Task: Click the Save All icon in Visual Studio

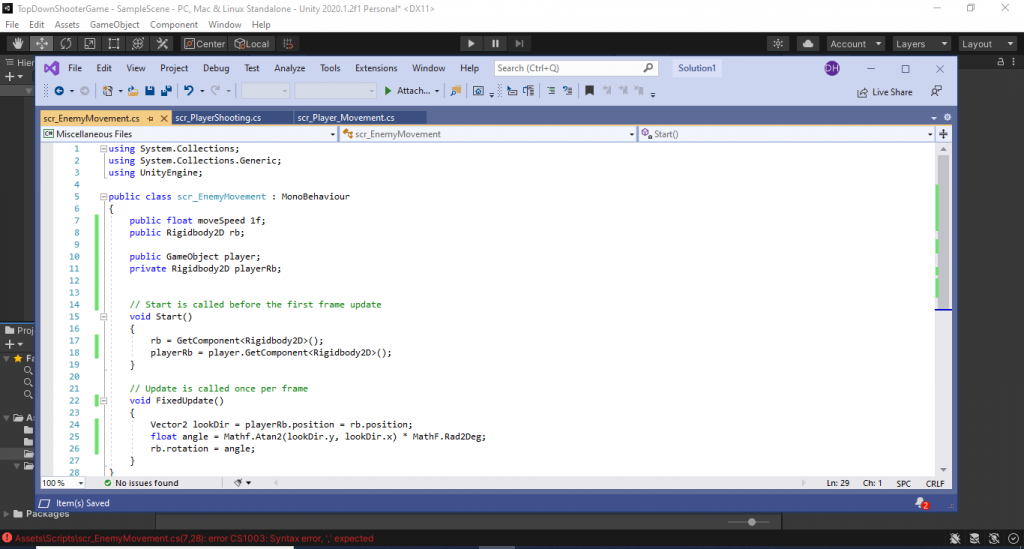Action: pyautogui.click(x=164, y=91)
